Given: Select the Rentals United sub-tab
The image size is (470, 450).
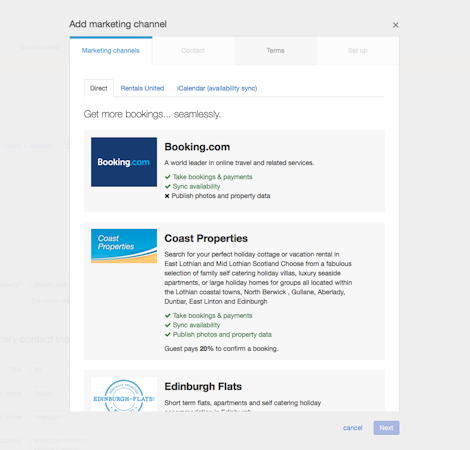Looking at the screenshot, I should tap(142, 88).
